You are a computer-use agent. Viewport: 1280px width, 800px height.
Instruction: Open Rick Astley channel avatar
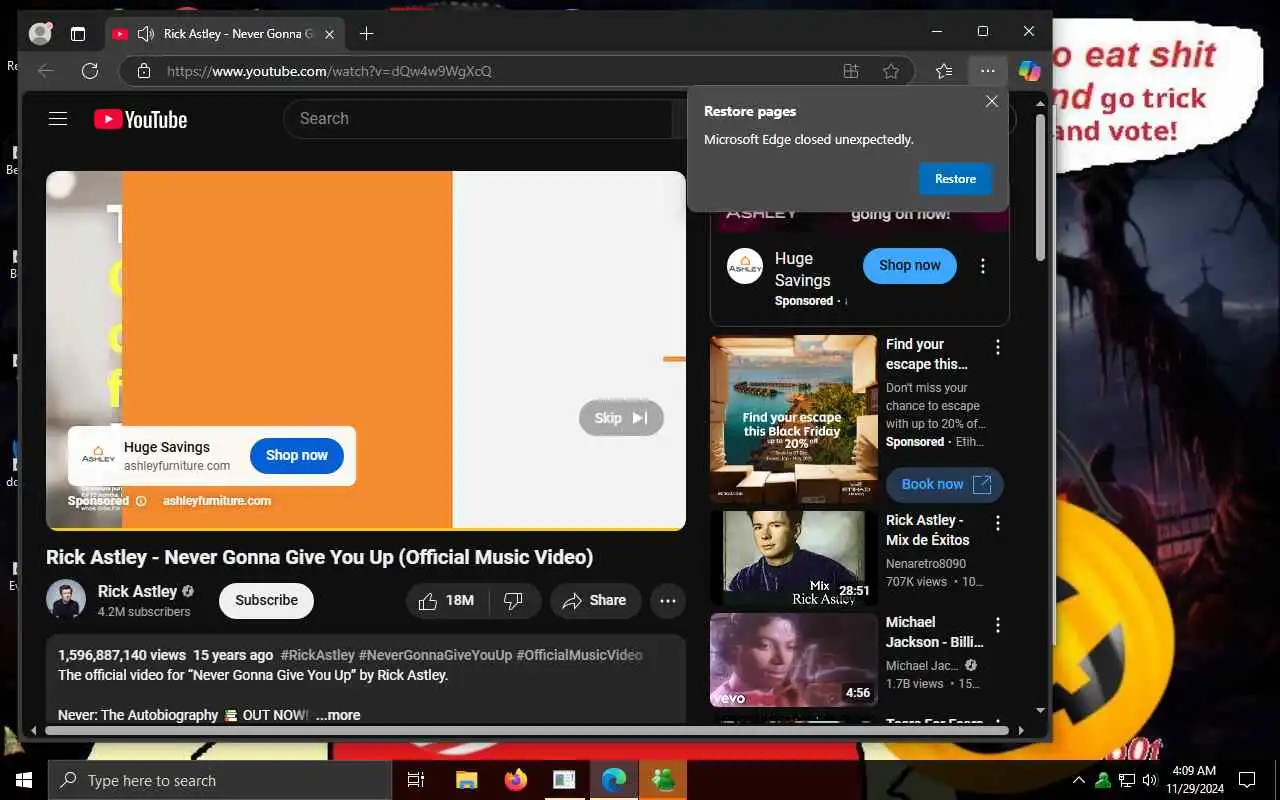coord(66,599)
